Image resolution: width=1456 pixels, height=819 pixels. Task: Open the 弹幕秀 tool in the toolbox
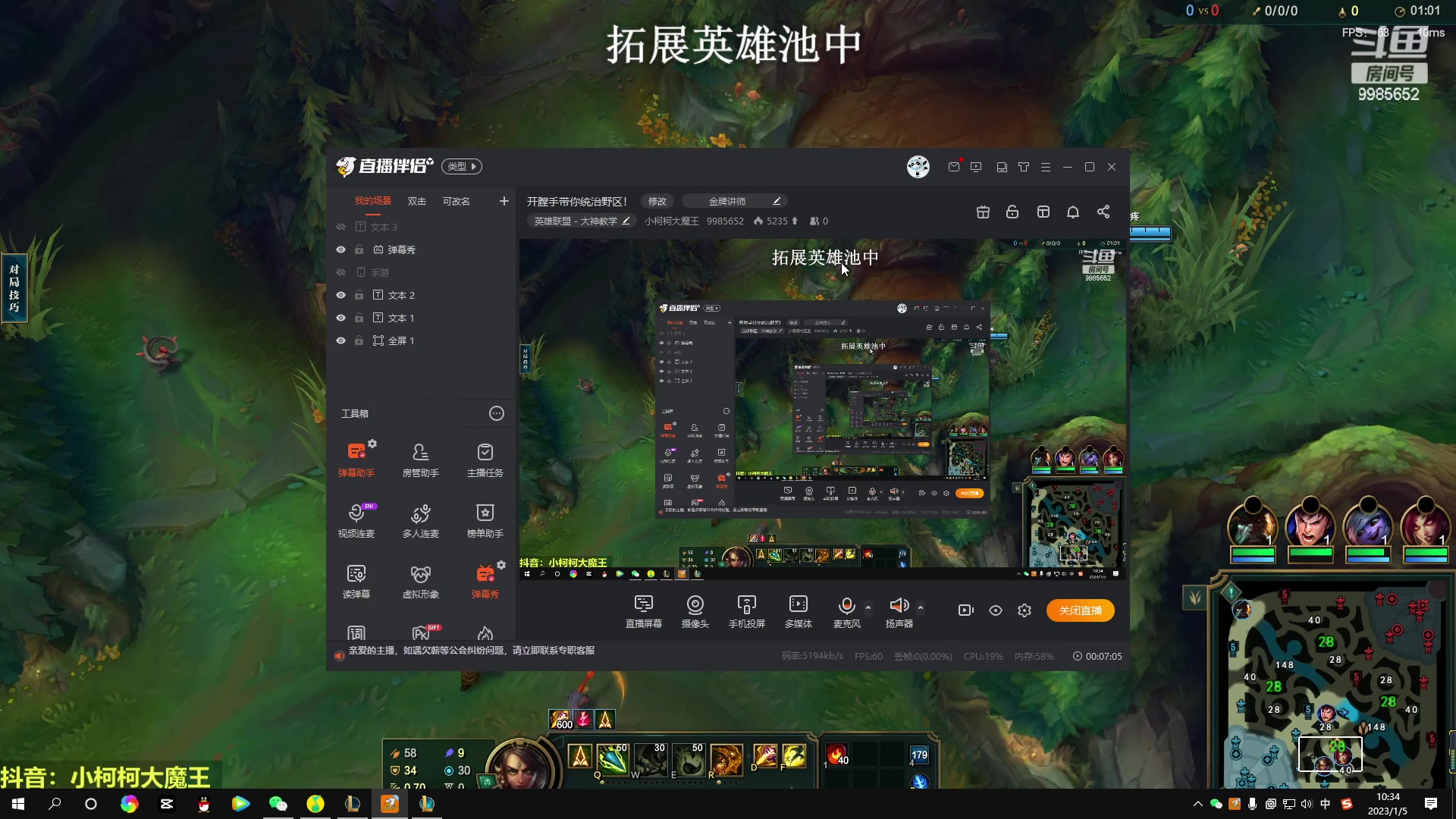[x=485, y=581]
